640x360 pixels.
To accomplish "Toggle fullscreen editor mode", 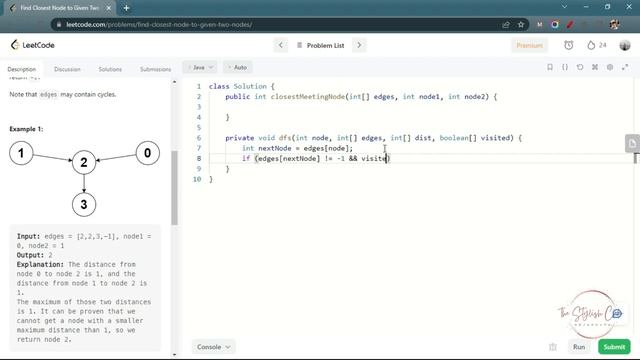I will point(625,67).
